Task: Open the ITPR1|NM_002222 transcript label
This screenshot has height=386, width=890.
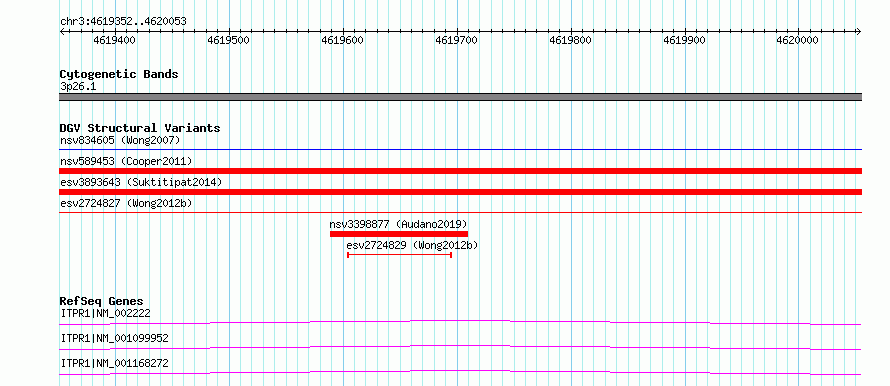Action: 106,313
